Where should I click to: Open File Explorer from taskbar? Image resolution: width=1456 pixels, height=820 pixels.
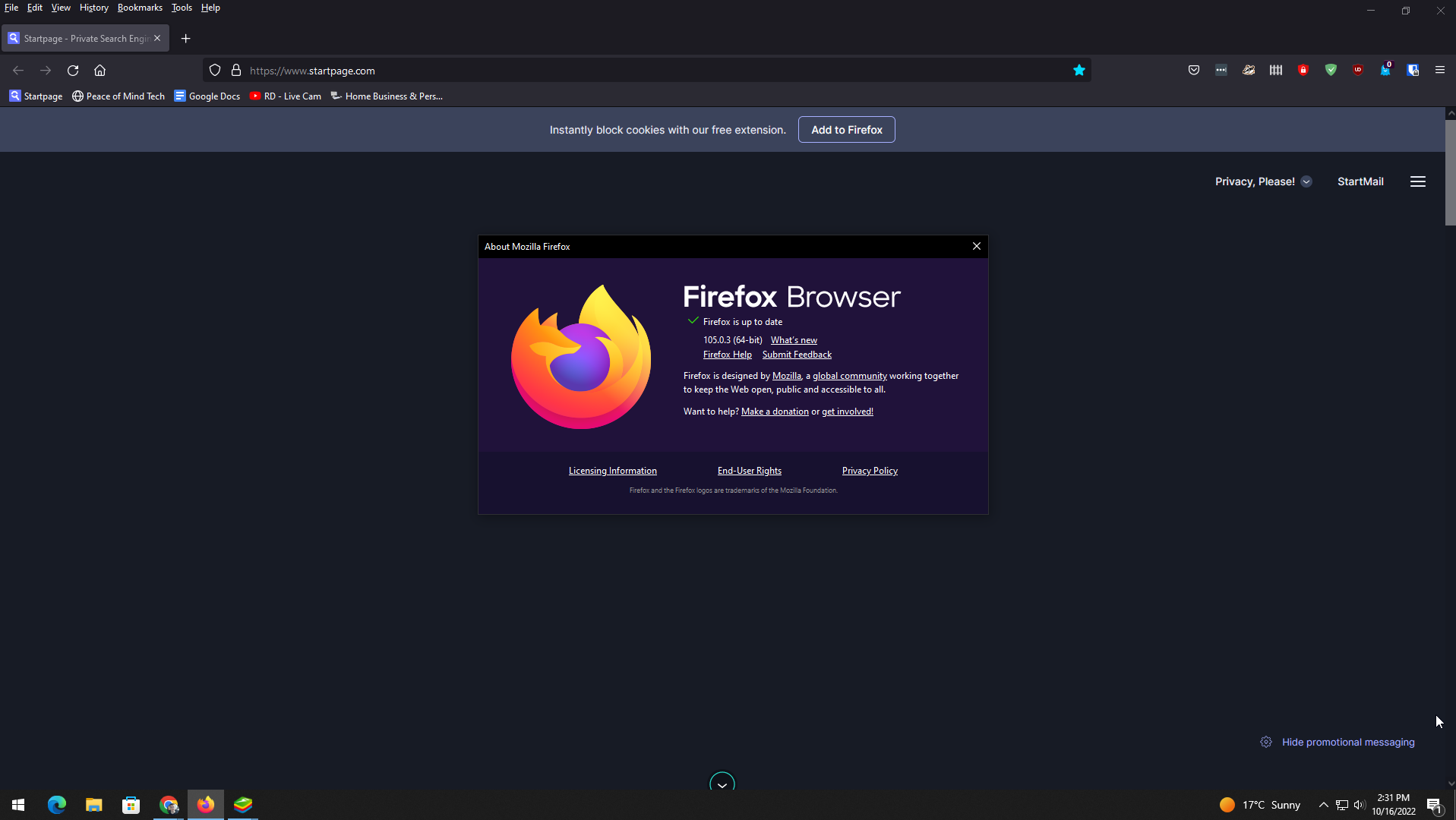pyautogui.click(x=94, y=805)
